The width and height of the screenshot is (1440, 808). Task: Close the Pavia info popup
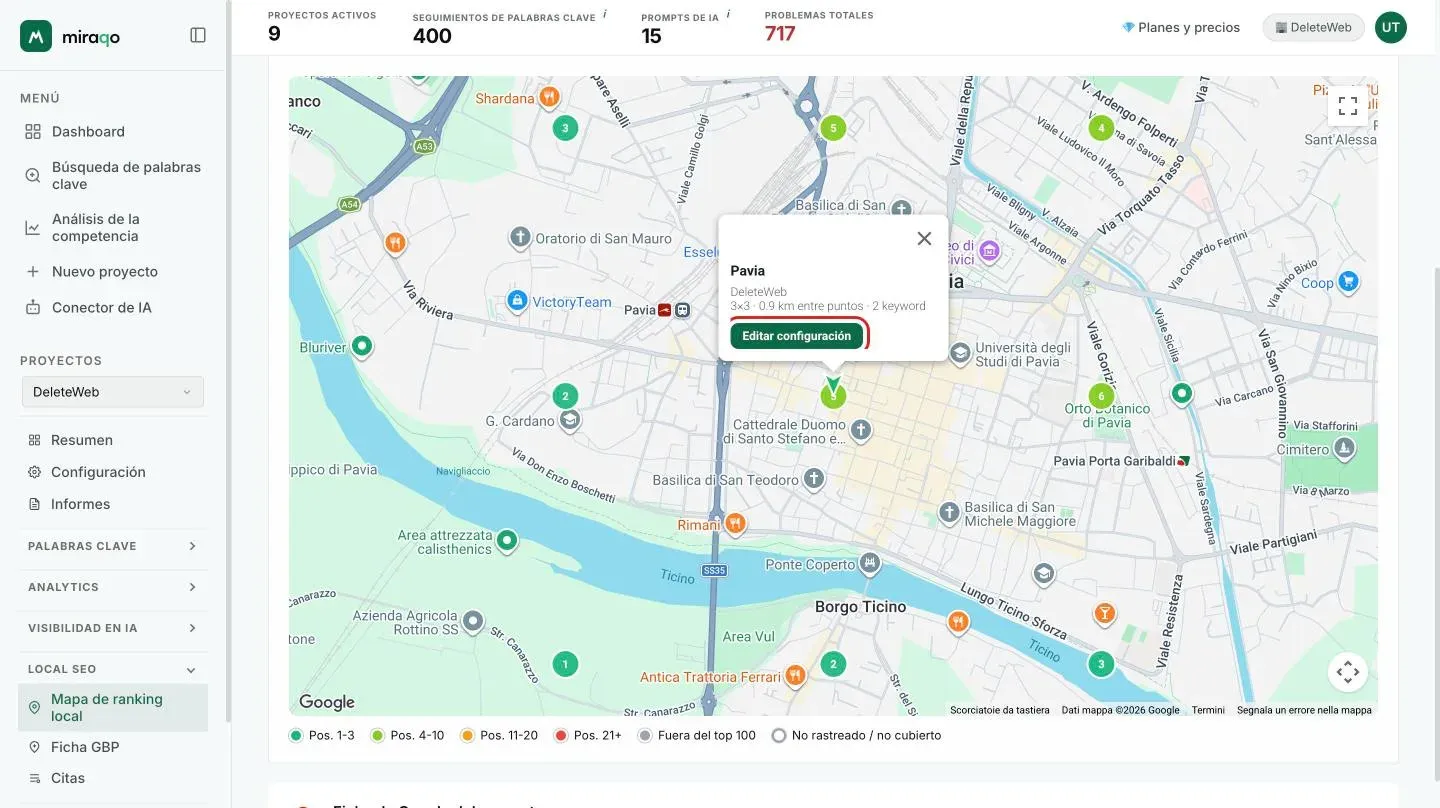(x=924, y=238)
